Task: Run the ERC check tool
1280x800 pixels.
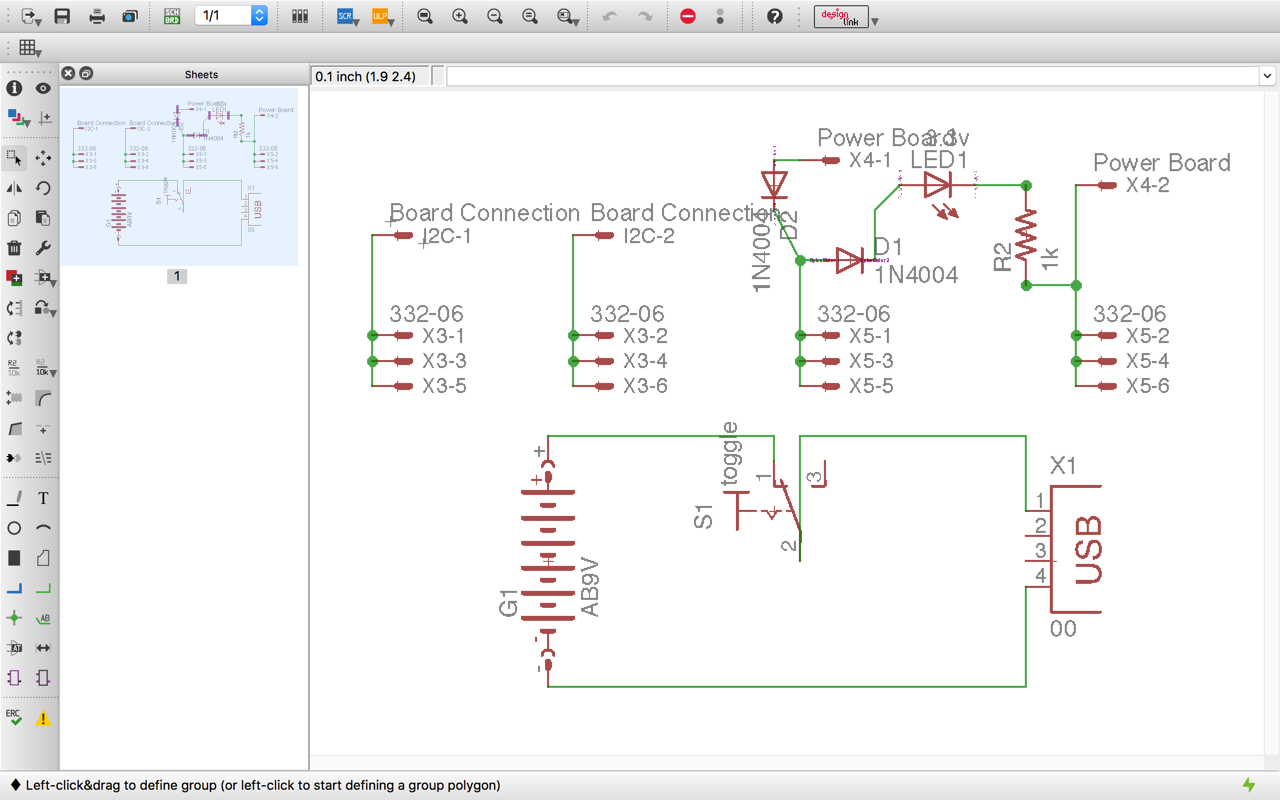Action: tap(14, 718)
